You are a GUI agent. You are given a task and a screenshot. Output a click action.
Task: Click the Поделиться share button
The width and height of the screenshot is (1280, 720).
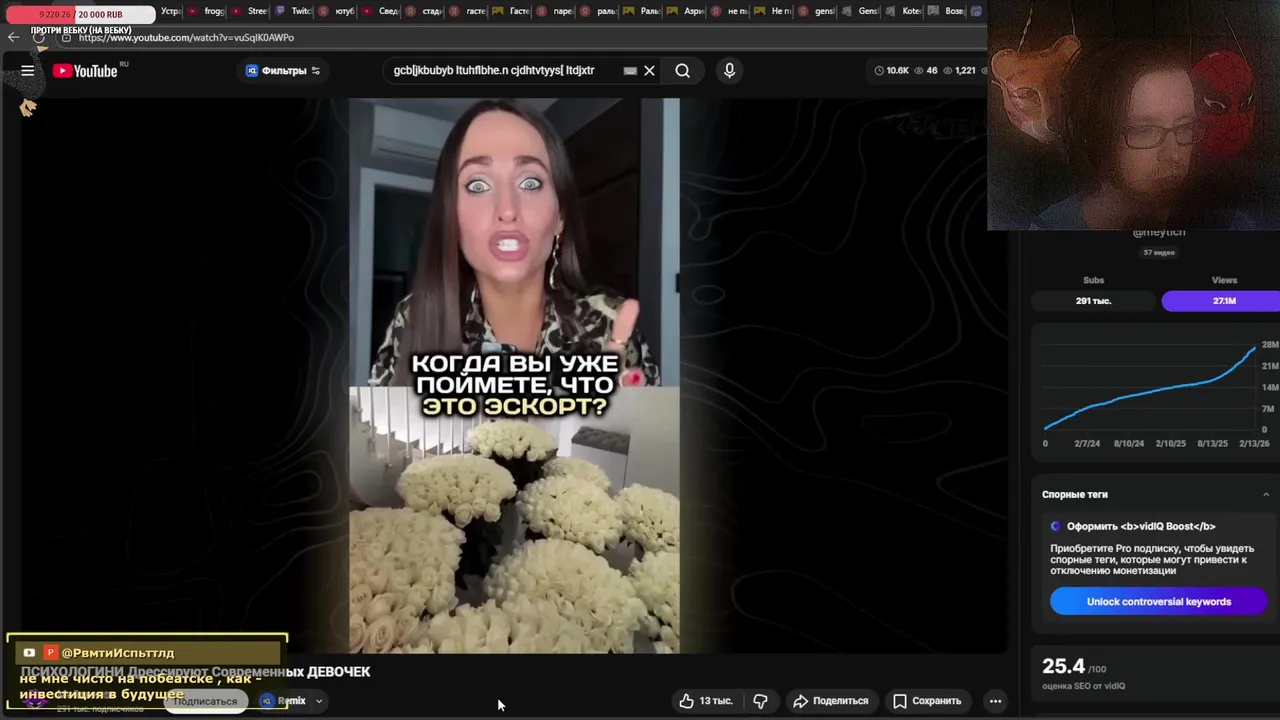click(x=831, y=701)
